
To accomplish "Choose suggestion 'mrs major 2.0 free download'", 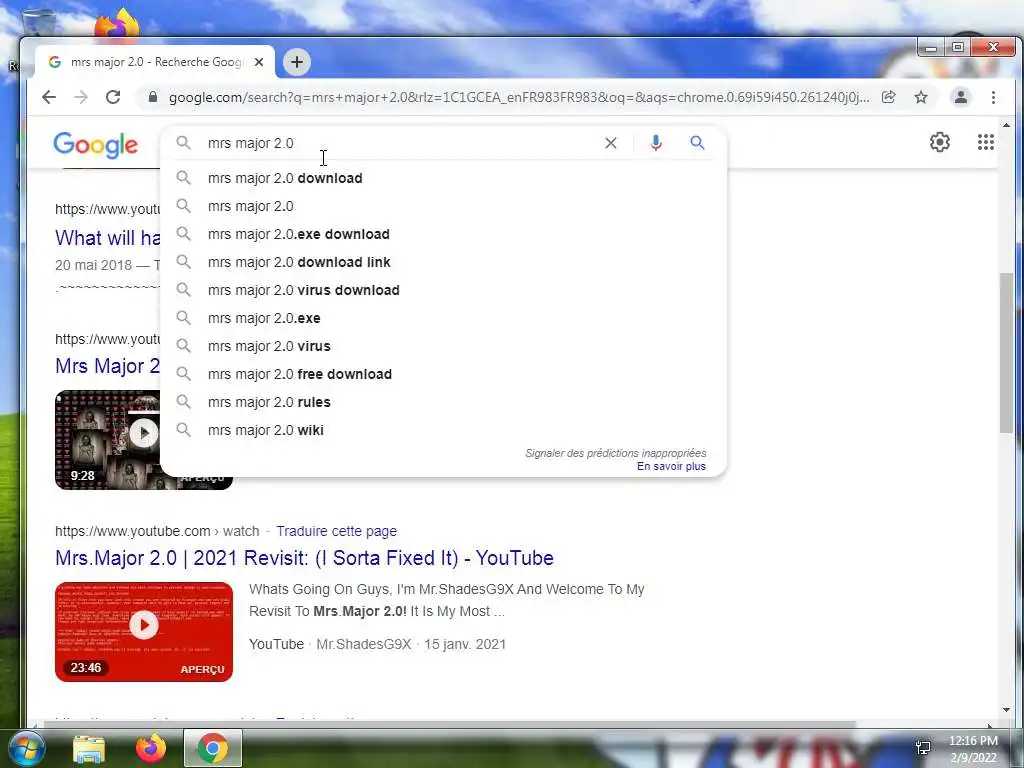I will point(443,375).
